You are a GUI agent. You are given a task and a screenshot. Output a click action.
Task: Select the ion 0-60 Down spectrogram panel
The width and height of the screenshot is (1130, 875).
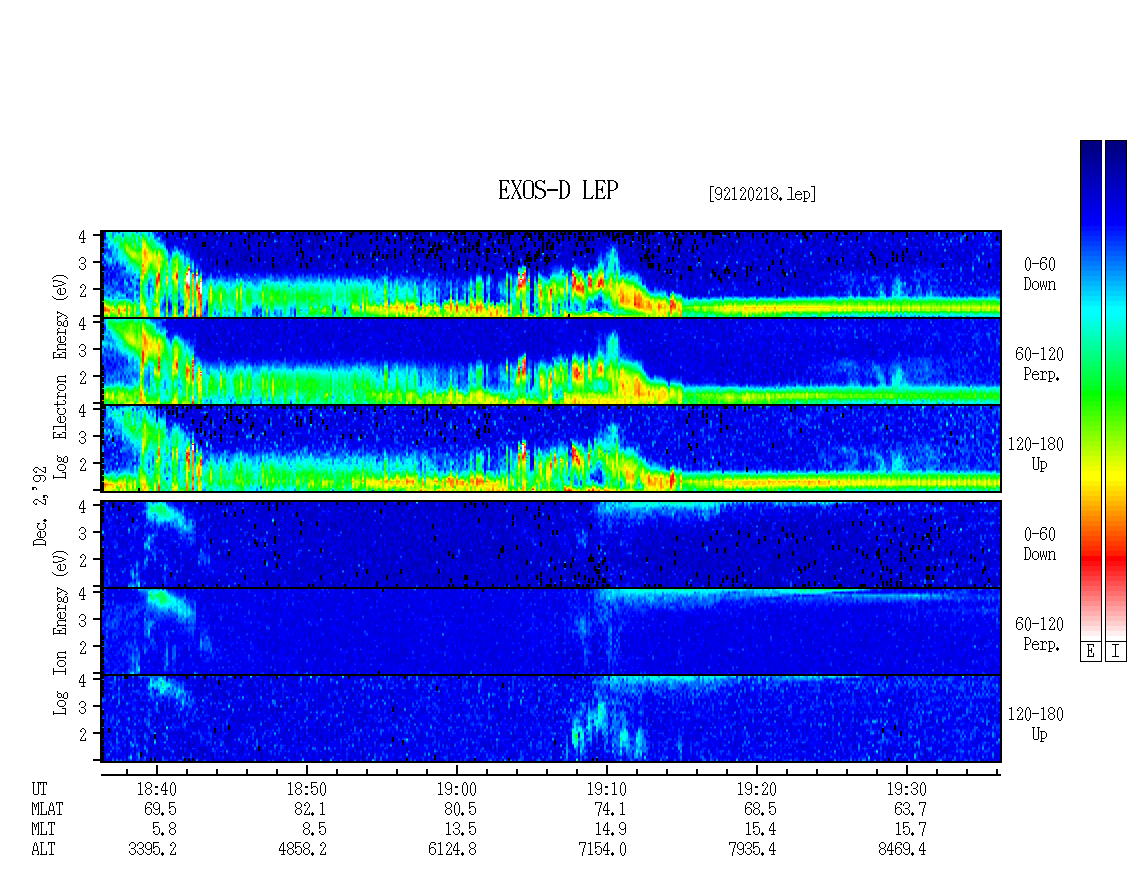point(551,544)
